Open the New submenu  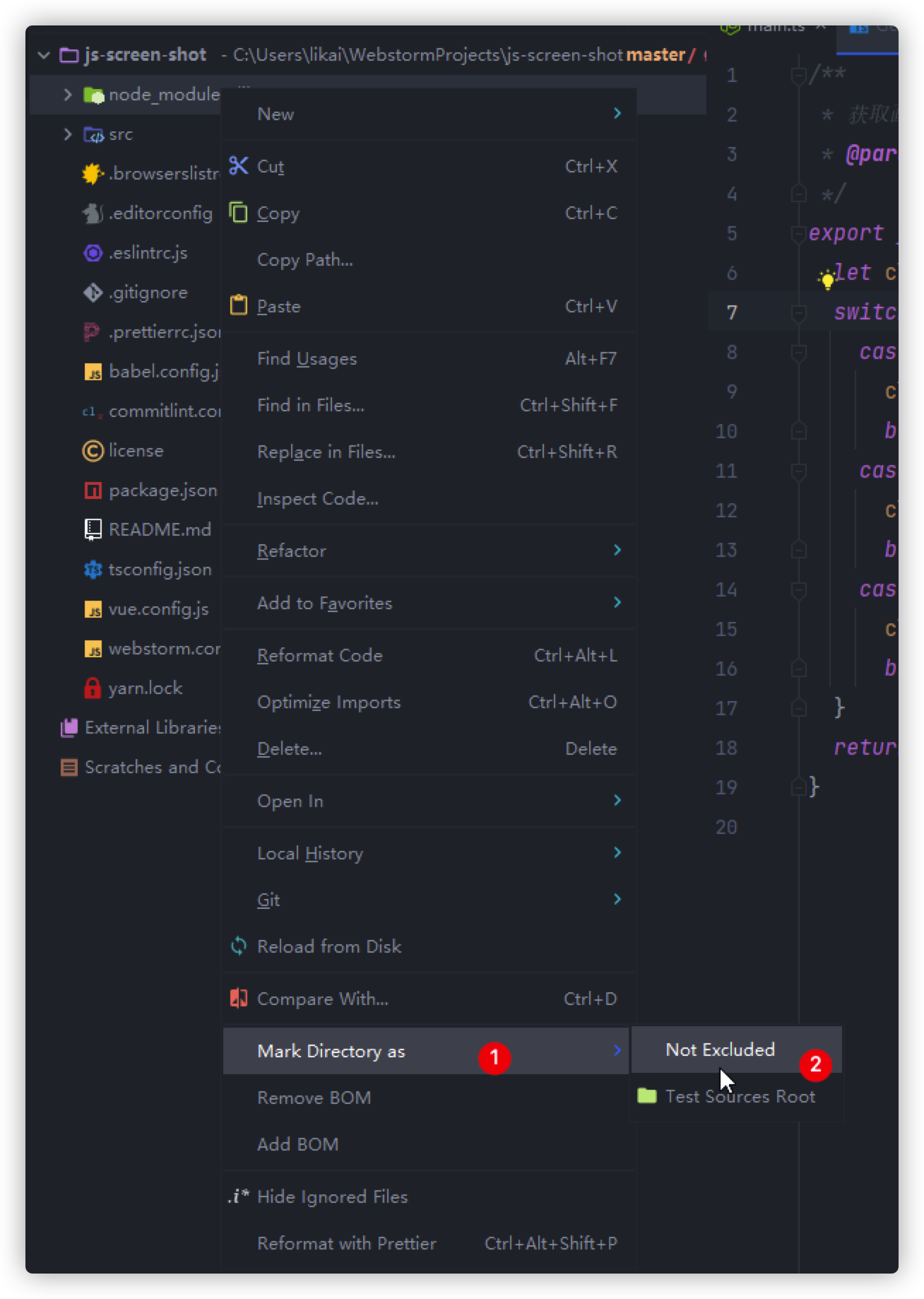coord(429,114)
